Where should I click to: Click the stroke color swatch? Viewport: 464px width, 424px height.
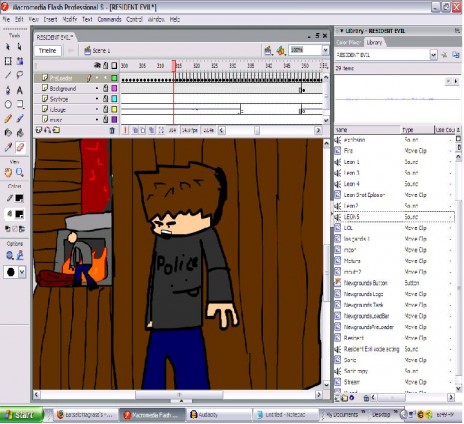click(x=19, y=198)
